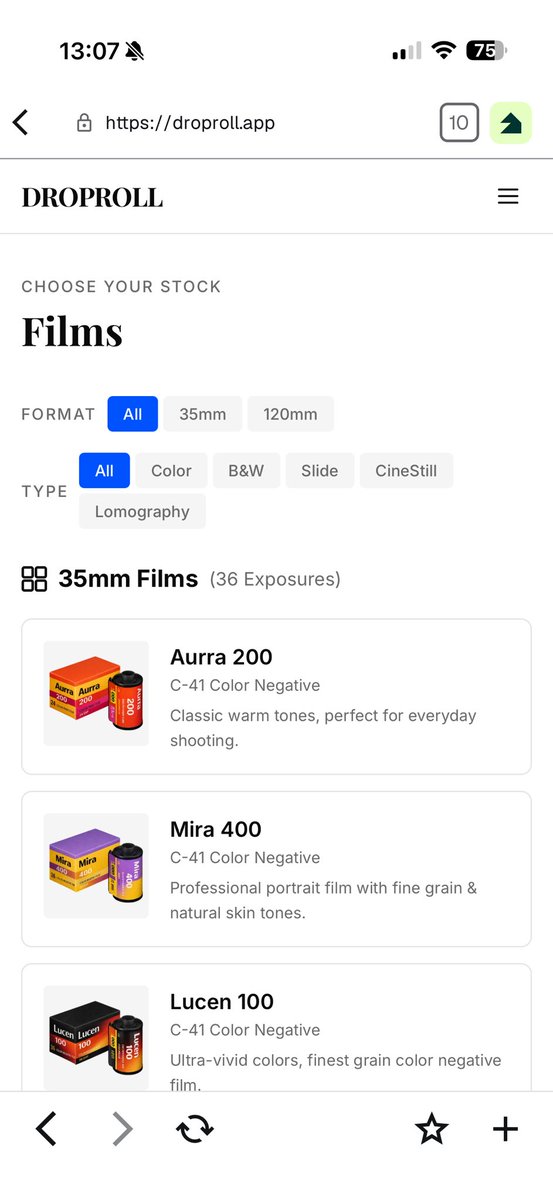The height and width of the screenshot is (1200, 553).
Task: Click Aurra 200's C-41 Color Negative subtitle
Action: click(245, 685)
